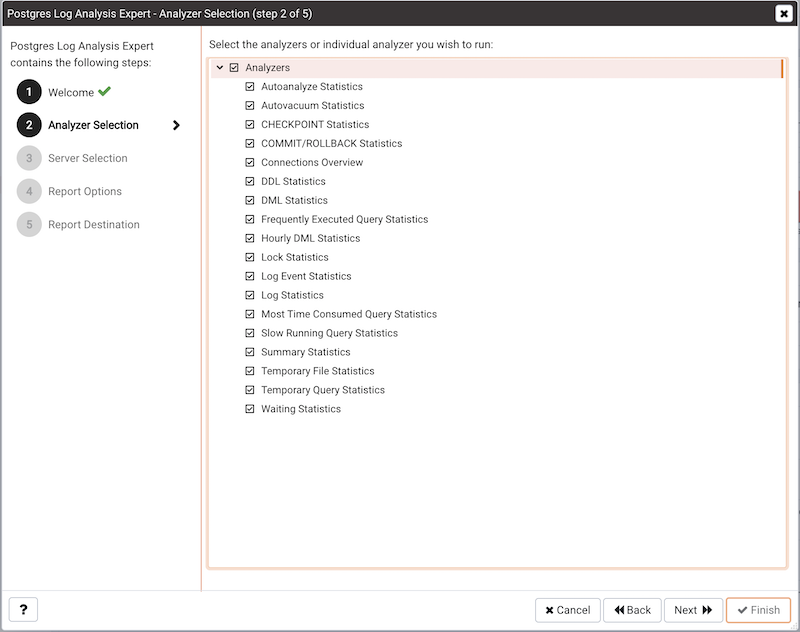Viewport: 800px width, 632px height.
Task: Click the arrow beside Analyzer Selection
Action: [x=176, y=125]
